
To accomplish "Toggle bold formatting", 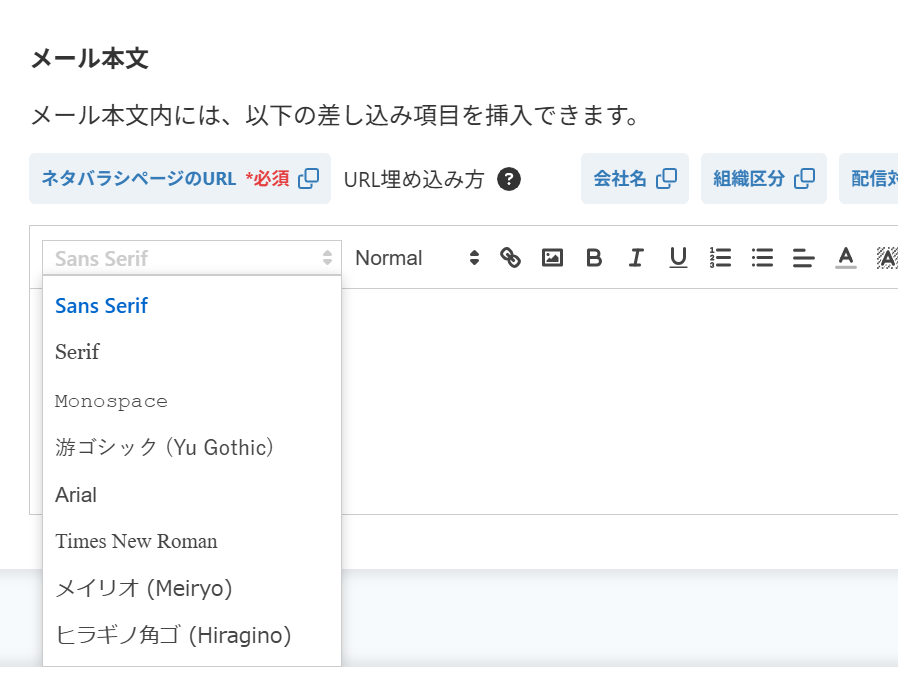I will [594, 258].
